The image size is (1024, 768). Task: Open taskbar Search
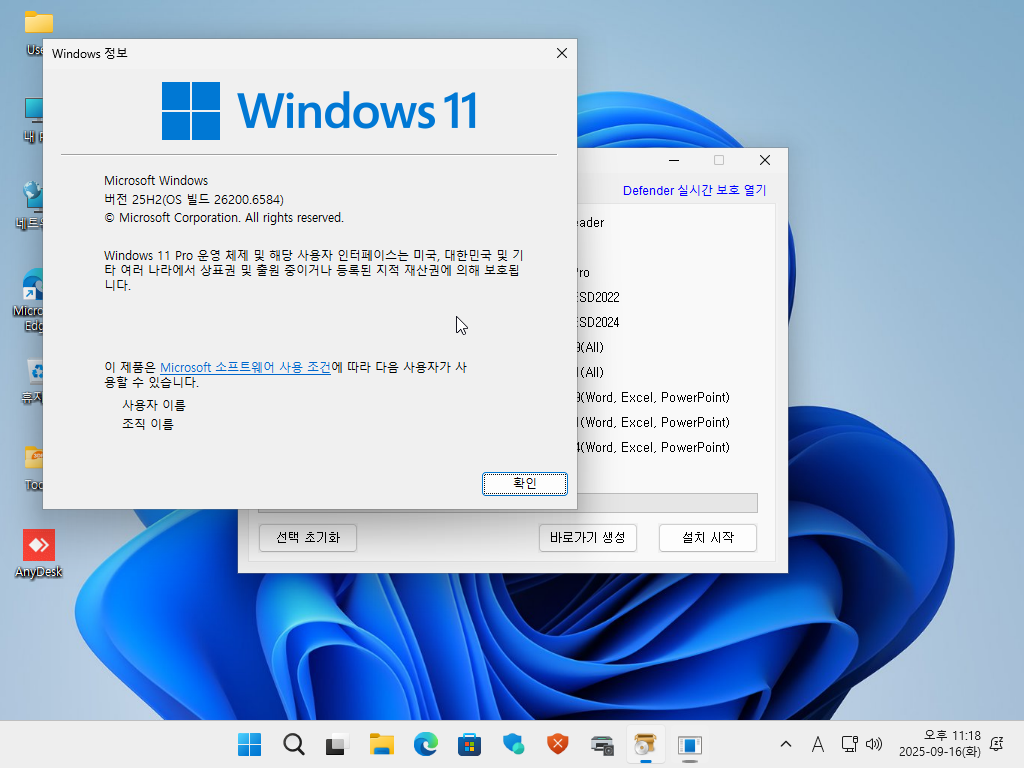[x=294, y=744]
